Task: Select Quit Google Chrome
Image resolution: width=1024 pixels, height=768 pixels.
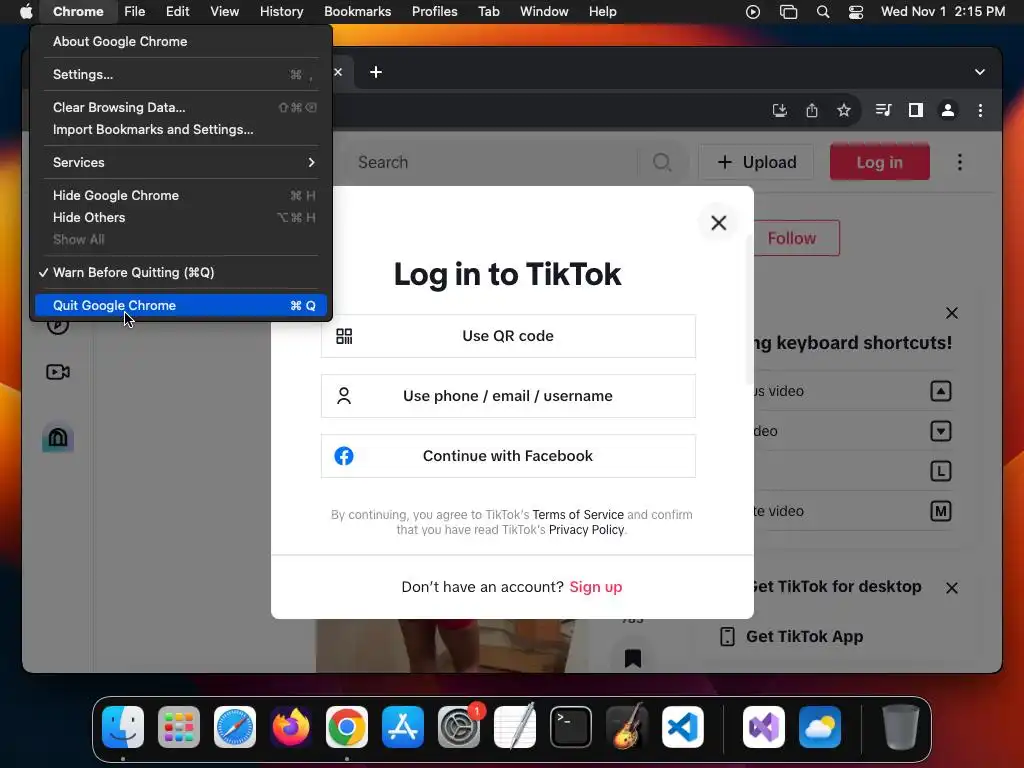Action: (x=181, y=306)
